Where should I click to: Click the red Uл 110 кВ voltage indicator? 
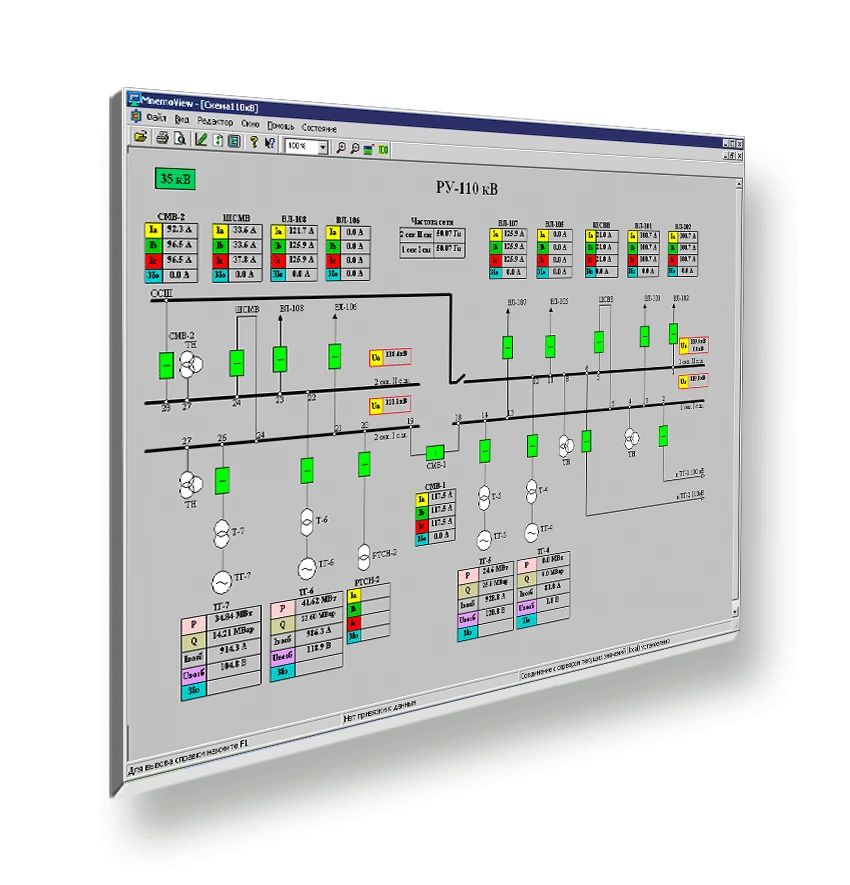click(x=389, y=355)
